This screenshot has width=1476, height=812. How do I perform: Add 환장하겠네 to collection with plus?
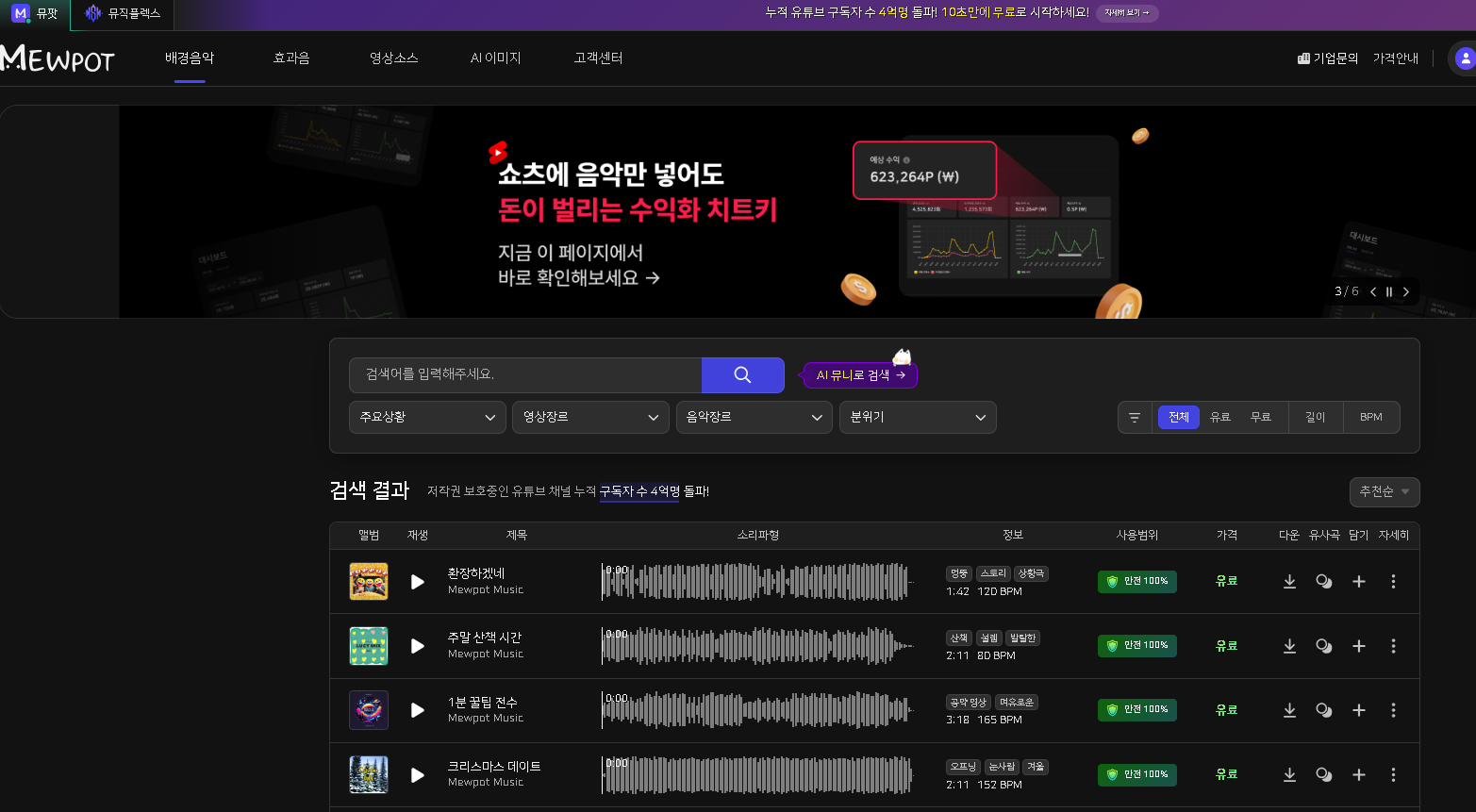click(1359, 582)
